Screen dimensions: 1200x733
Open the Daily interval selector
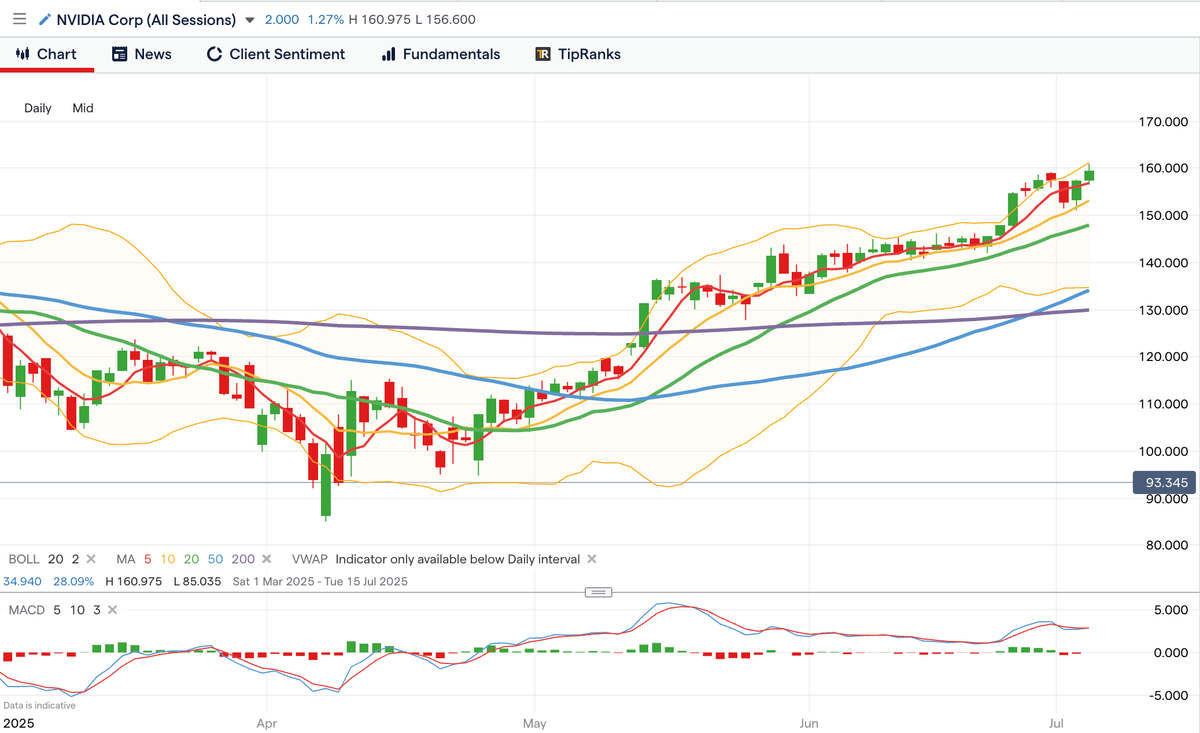tap(38, 108)
